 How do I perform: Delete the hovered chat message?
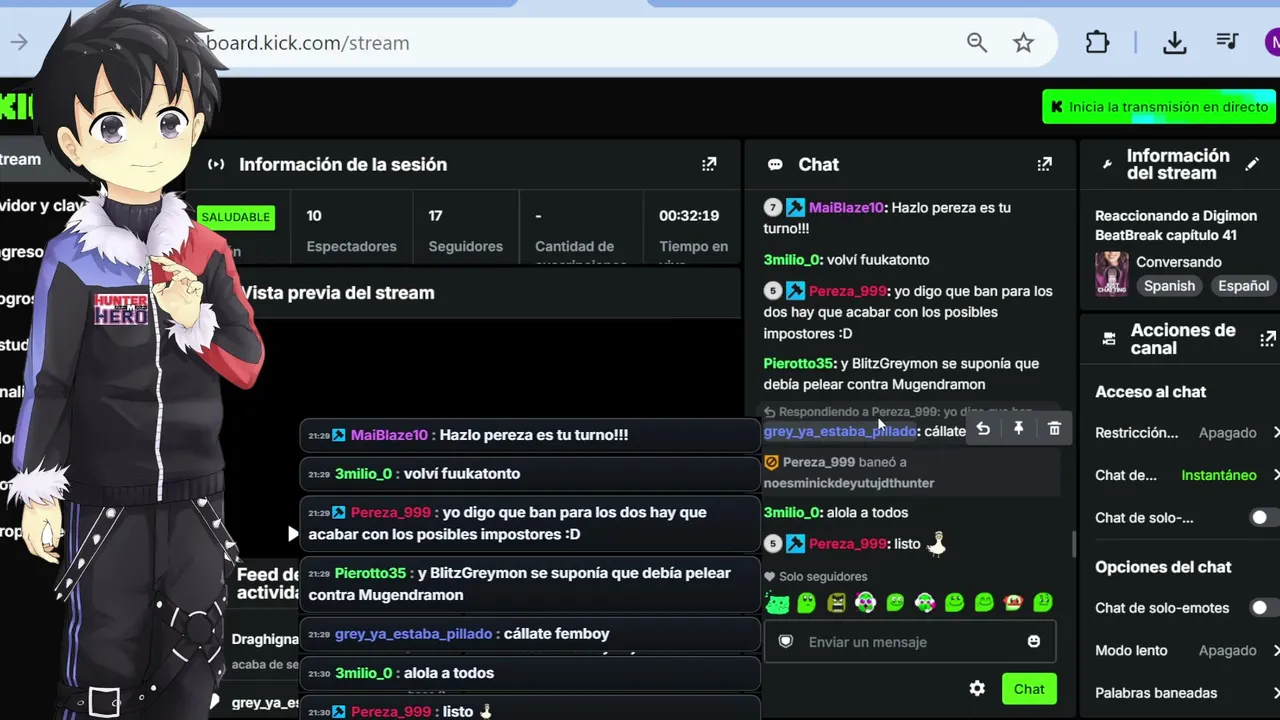pyautogui.click(x=1054, y=429)
